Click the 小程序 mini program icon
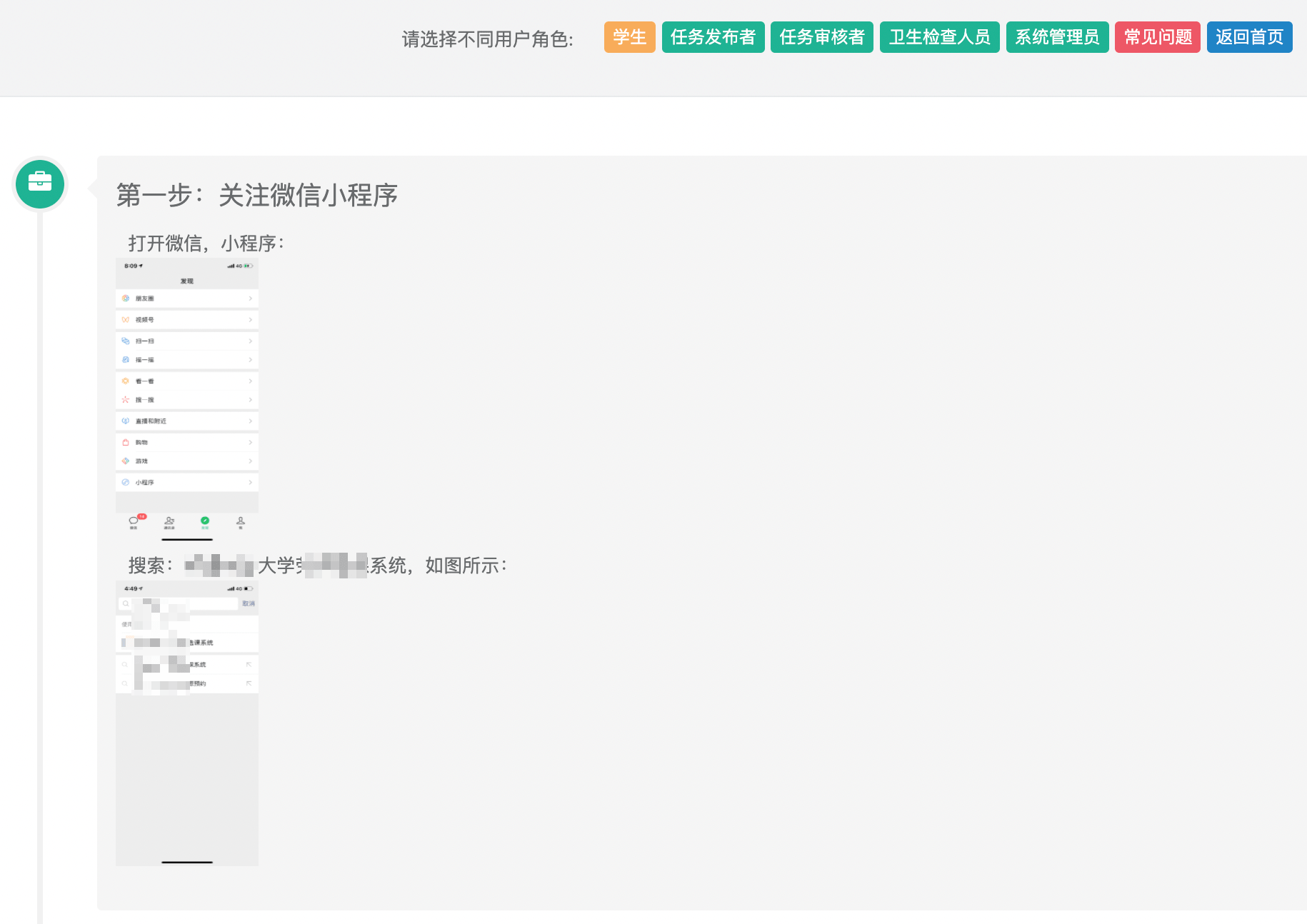 (126, 483)
